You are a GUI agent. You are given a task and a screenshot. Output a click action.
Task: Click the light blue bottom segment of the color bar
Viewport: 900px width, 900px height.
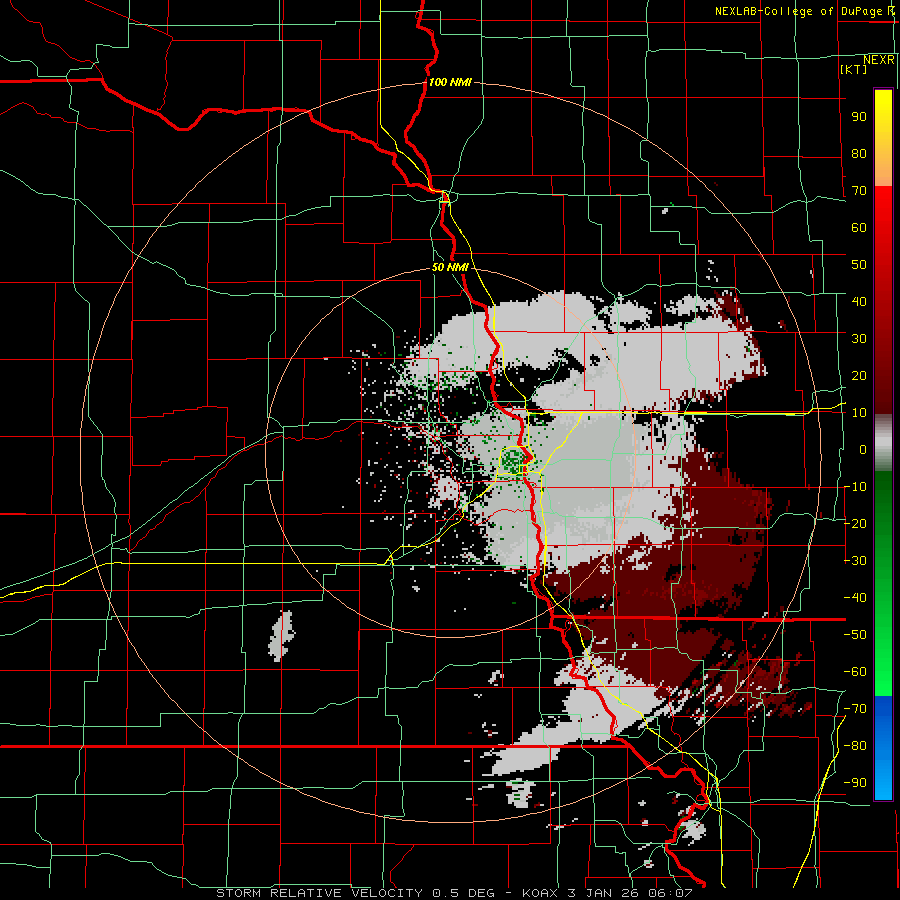tap(883, 781)
